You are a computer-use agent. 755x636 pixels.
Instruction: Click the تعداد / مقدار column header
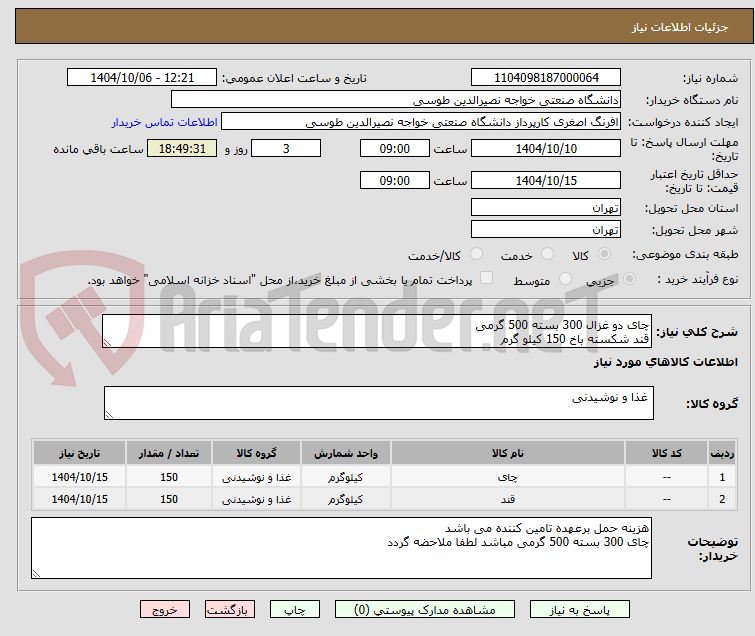click(x=169, y=453)
